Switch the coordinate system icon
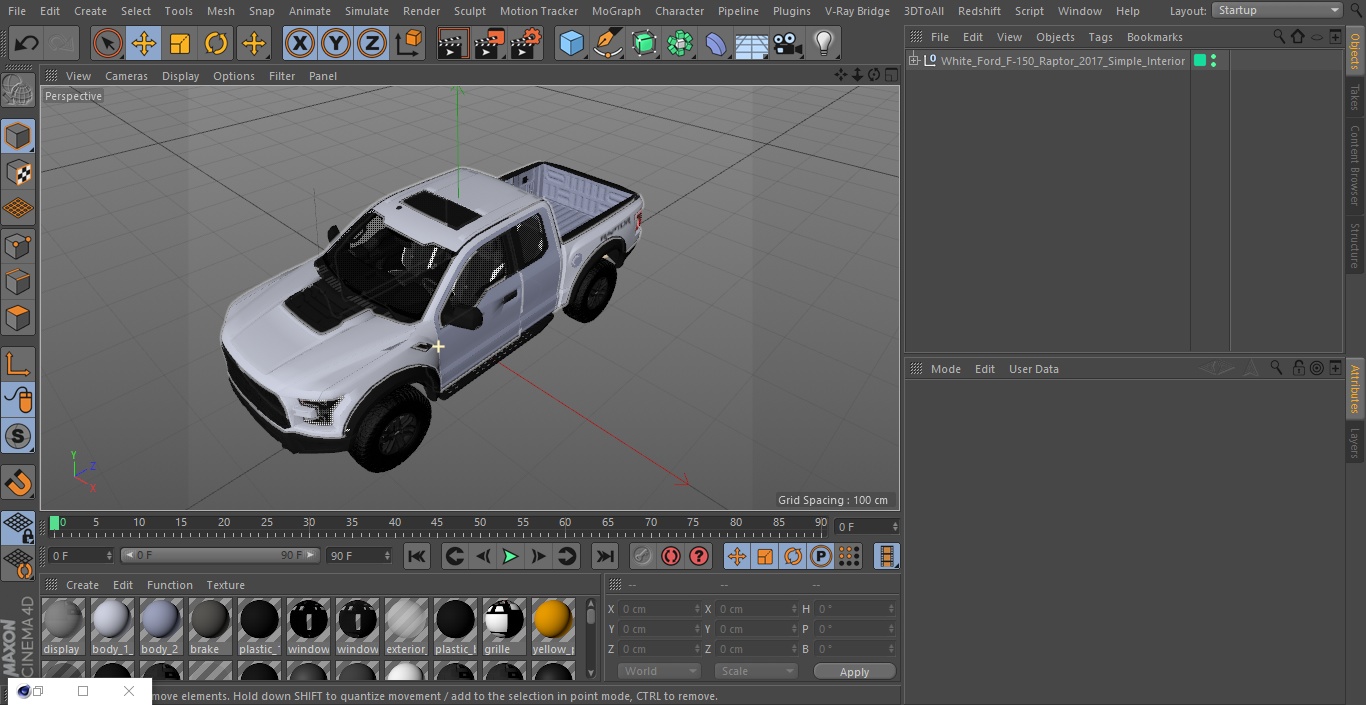Image resolution: width=1366 pixels, height=705 pixels. pyautogui.click(x=409, y=44)
